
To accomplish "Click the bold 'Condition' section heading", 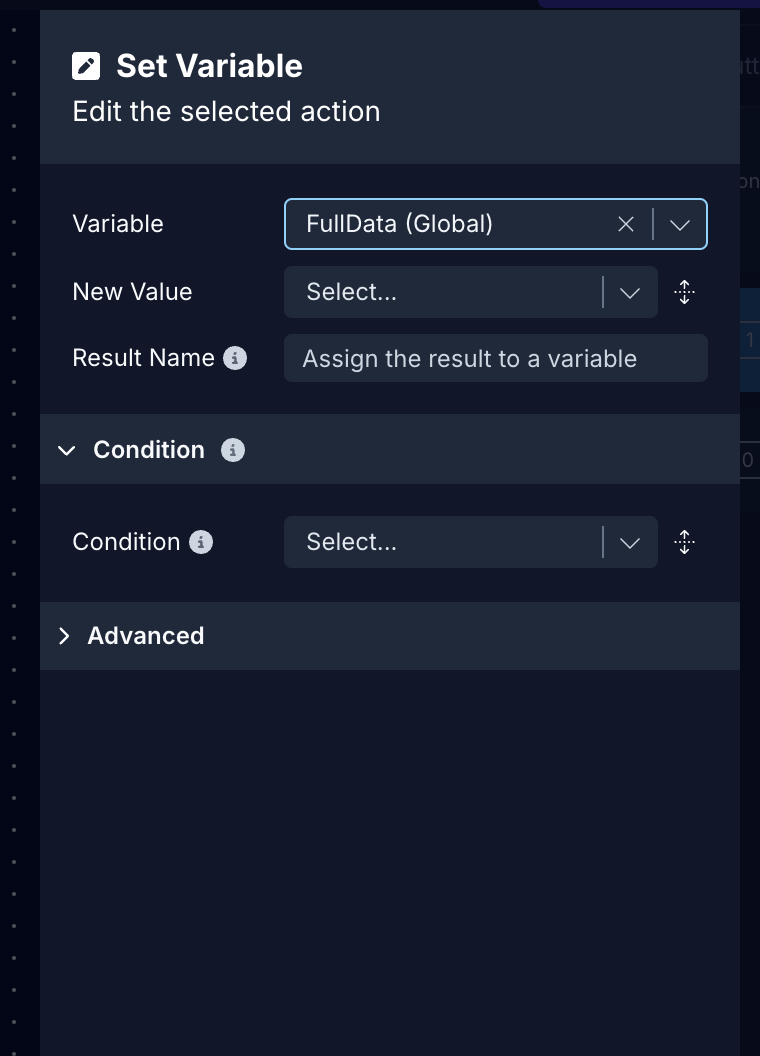I will [149, 450].
